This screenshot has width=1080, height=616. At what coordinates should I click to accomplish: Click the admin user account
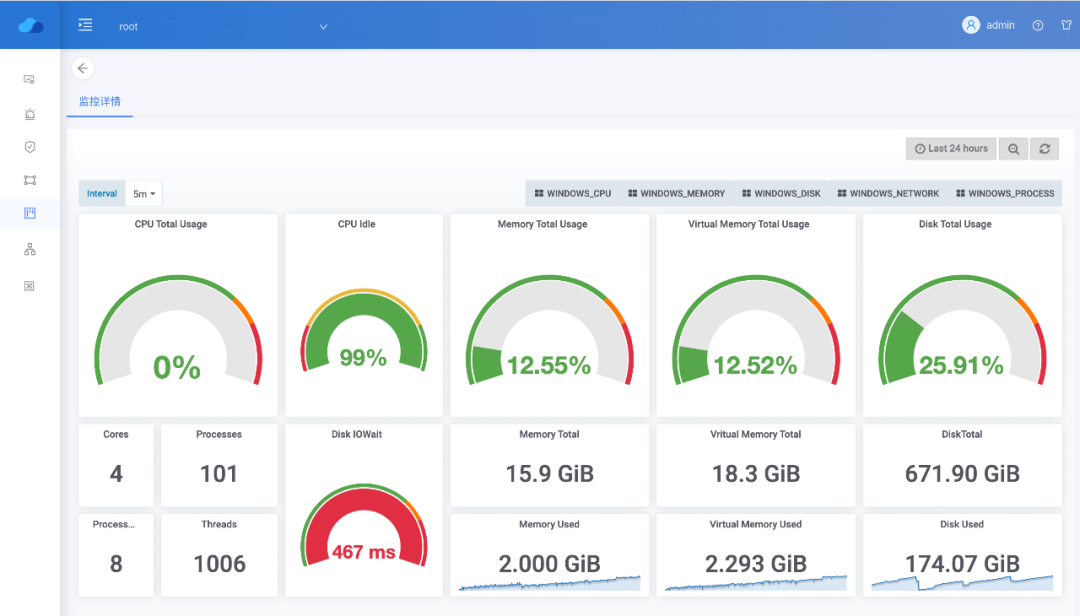(989, 26)
